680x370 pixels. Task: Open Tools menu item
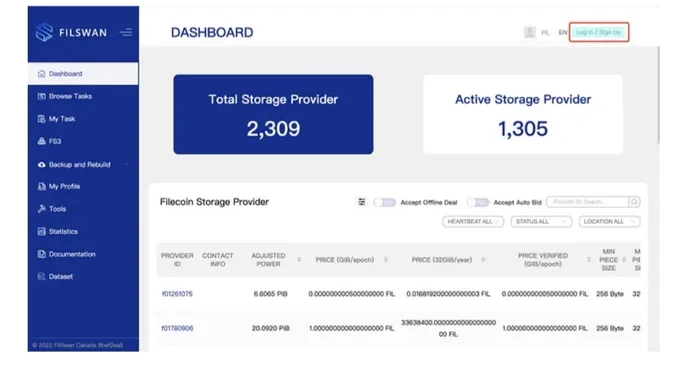click(83, 209)
